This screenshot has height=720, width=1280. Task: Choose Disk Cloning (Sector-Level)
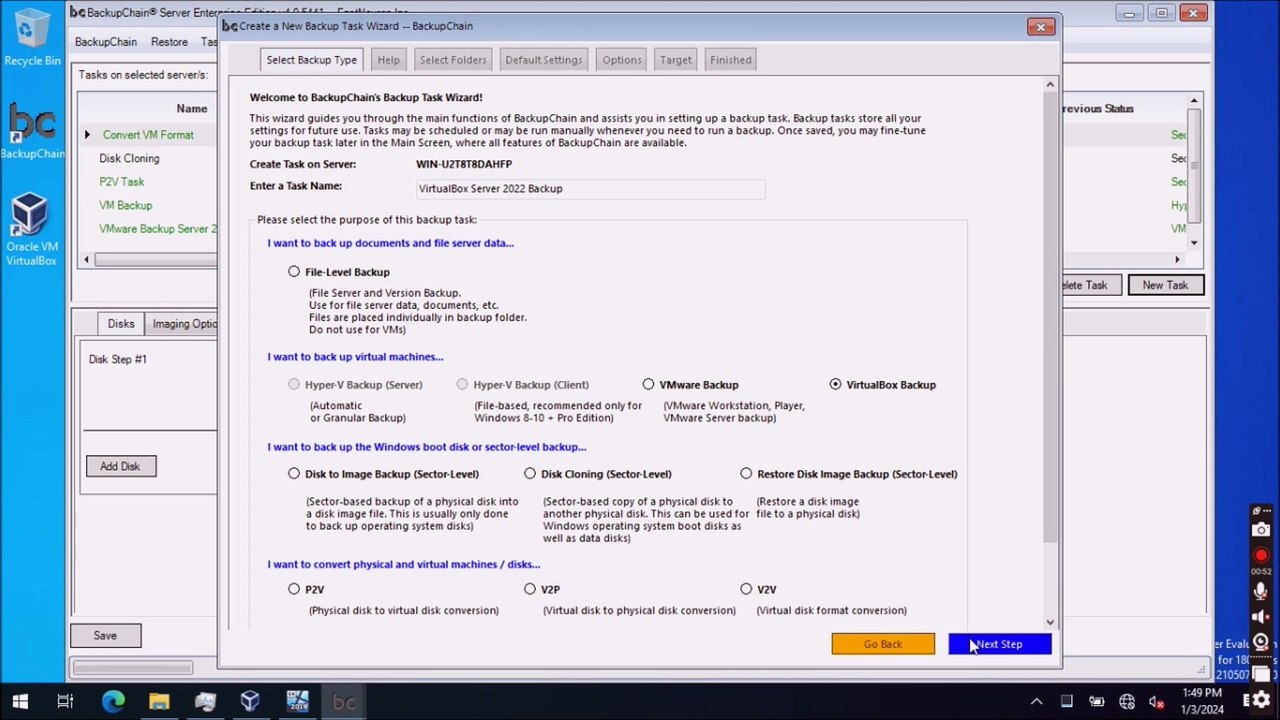530,474
